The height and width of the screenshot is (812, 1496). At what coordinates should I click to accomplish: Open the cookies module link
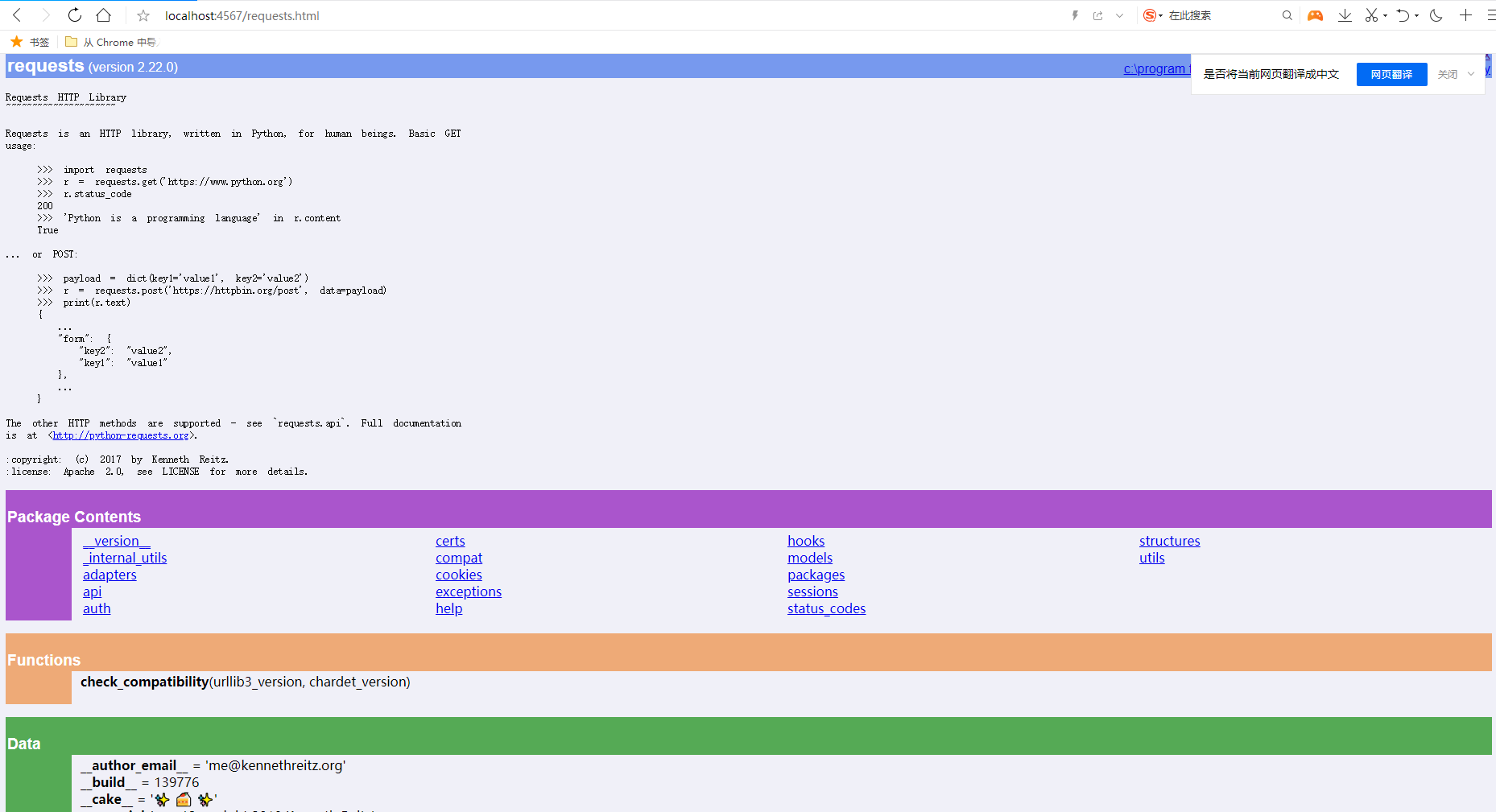click(459, 575)
